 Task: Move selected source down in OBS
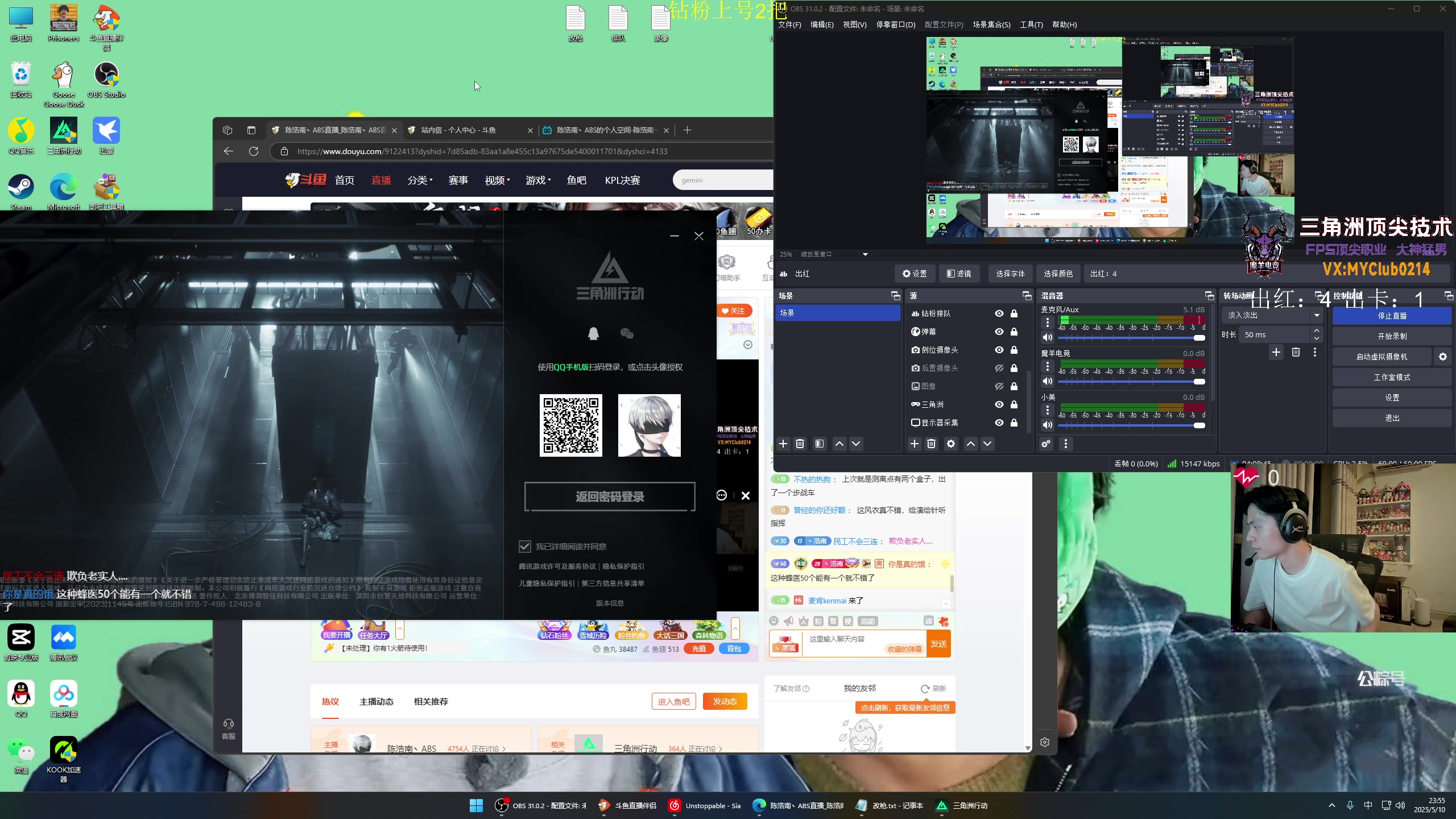point(988,444)
